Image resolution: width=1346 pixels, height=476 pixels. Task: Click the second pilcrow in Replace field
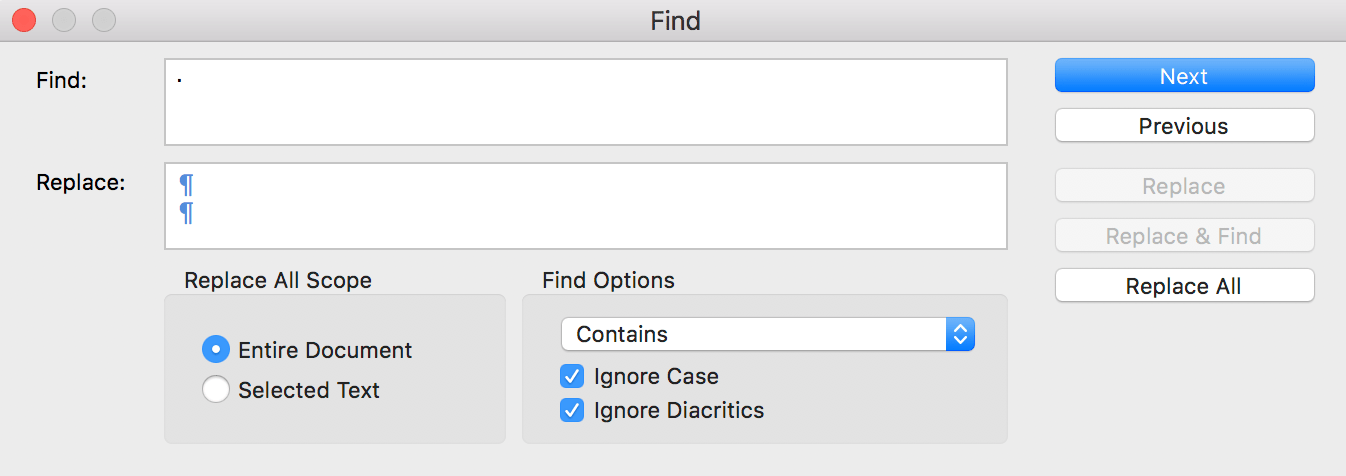coord(186,213)
